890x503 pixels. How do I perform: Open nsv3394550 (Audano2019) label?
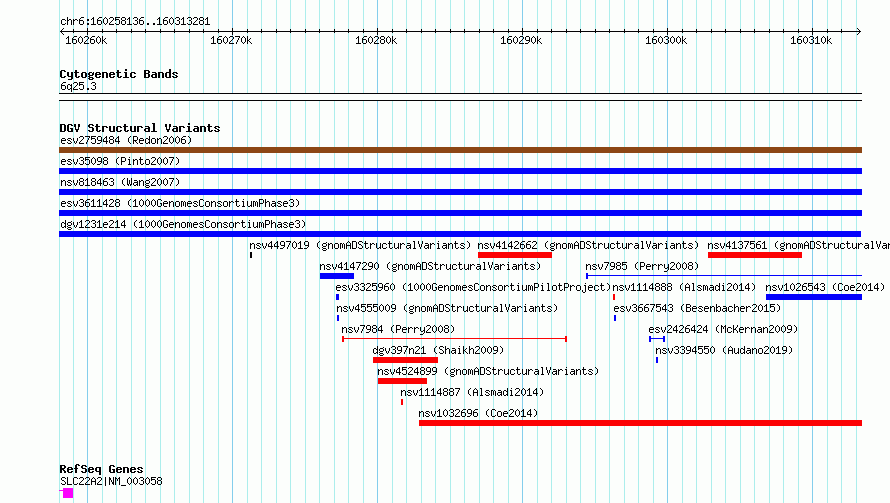pyautogui.click(x=724, y=350)
